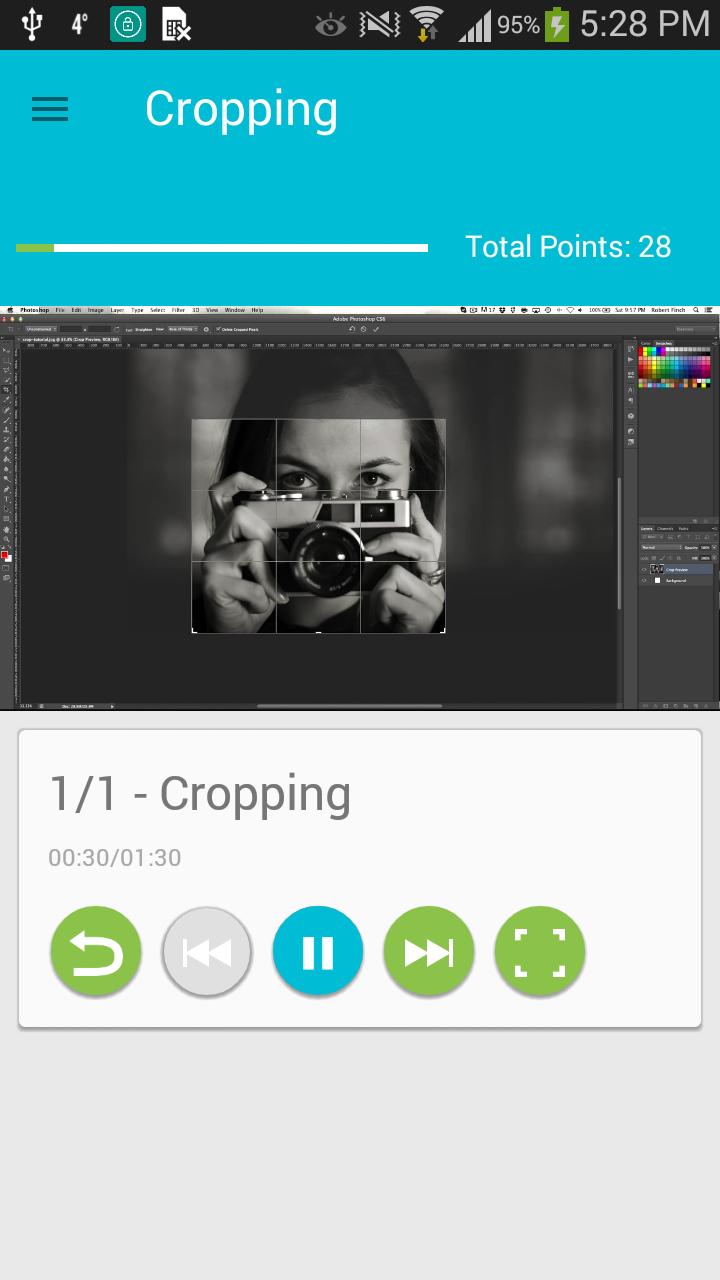
Task: Tap the Total Points: 28 label
Action: pos(568,247)
